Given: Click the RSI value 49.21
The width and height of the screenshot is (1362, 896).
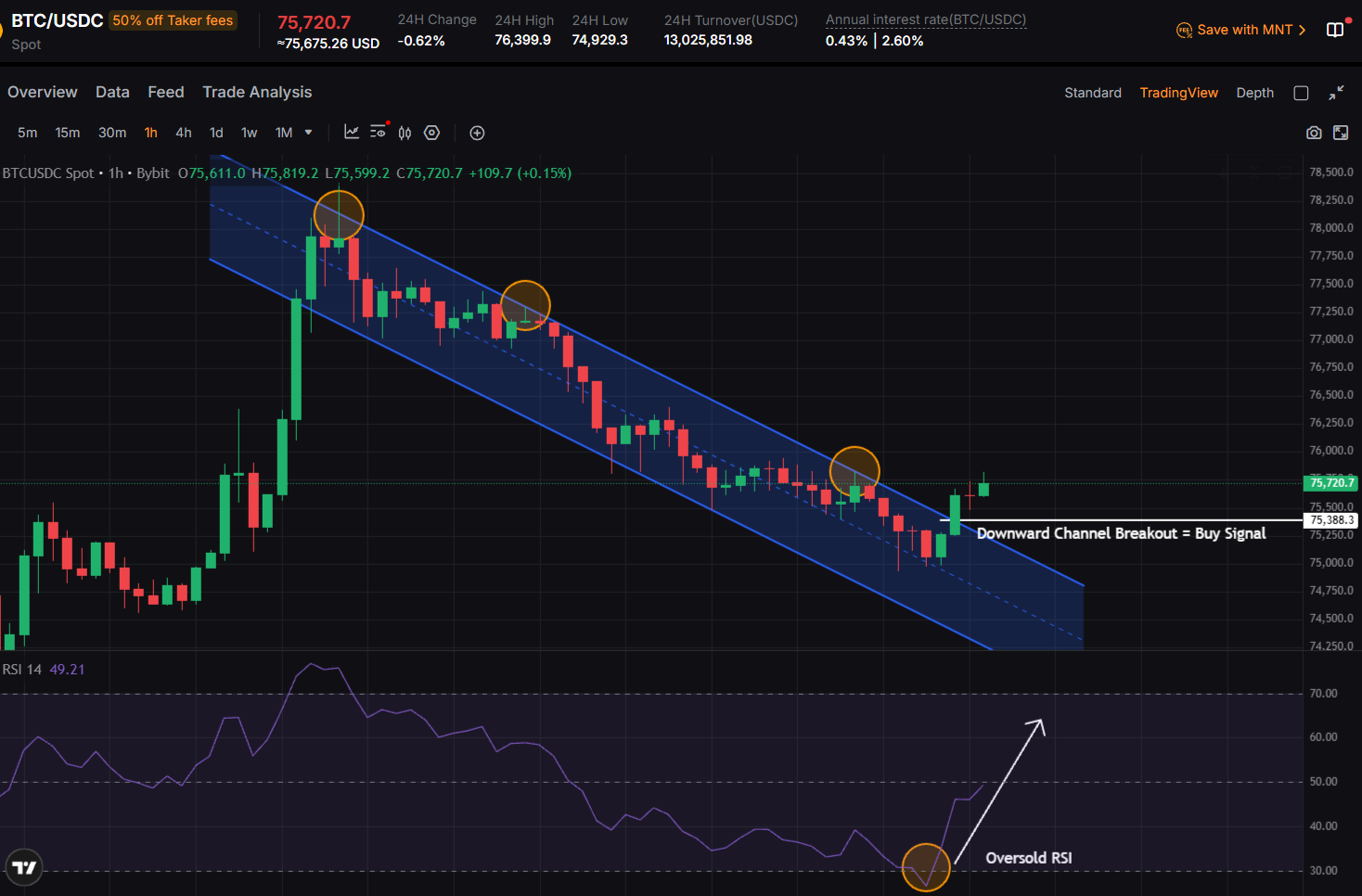Looking at the screenshot, I should tap(67, 670).
